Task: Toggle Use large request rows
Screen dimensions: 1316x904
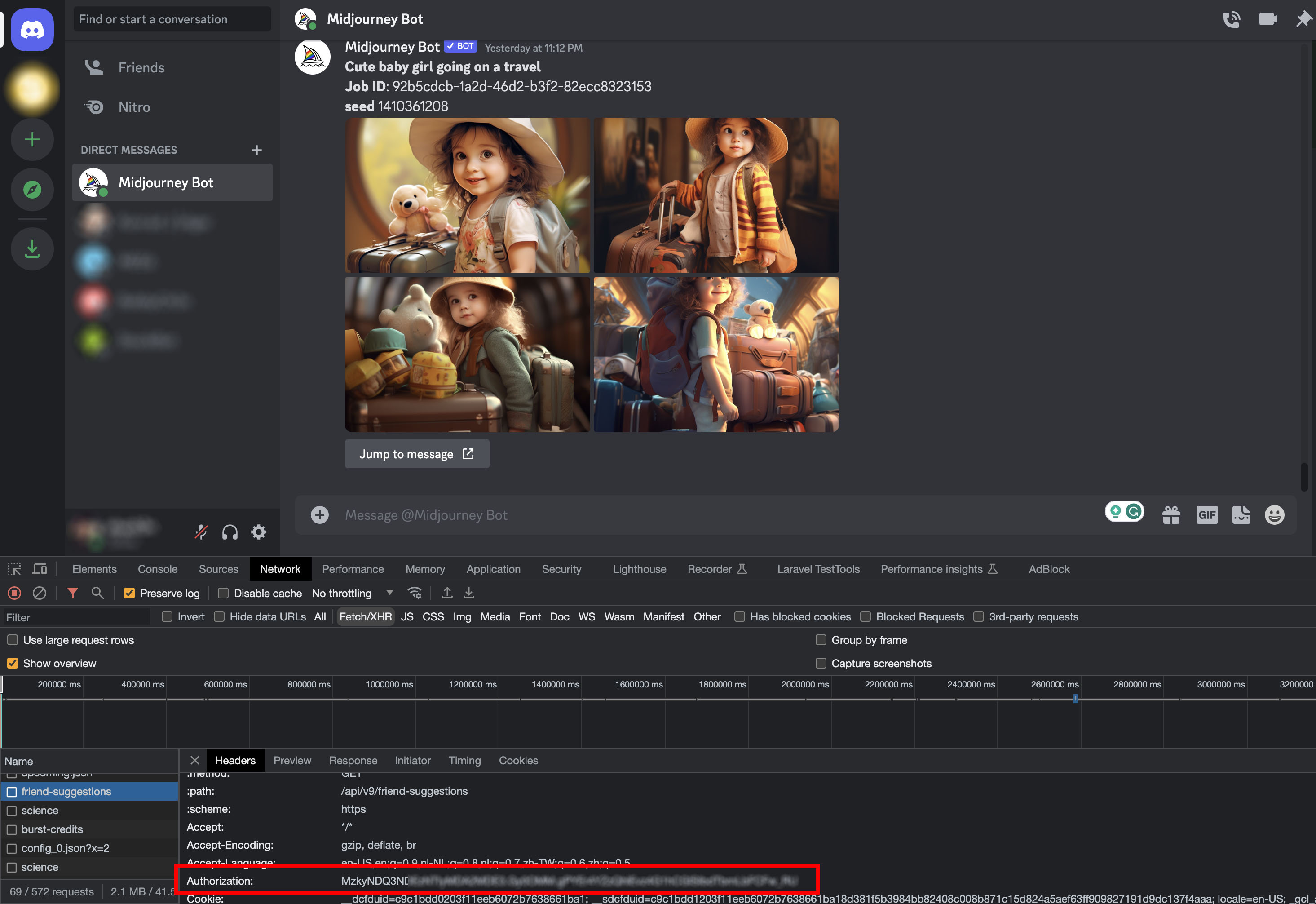Action: [13, 640]
